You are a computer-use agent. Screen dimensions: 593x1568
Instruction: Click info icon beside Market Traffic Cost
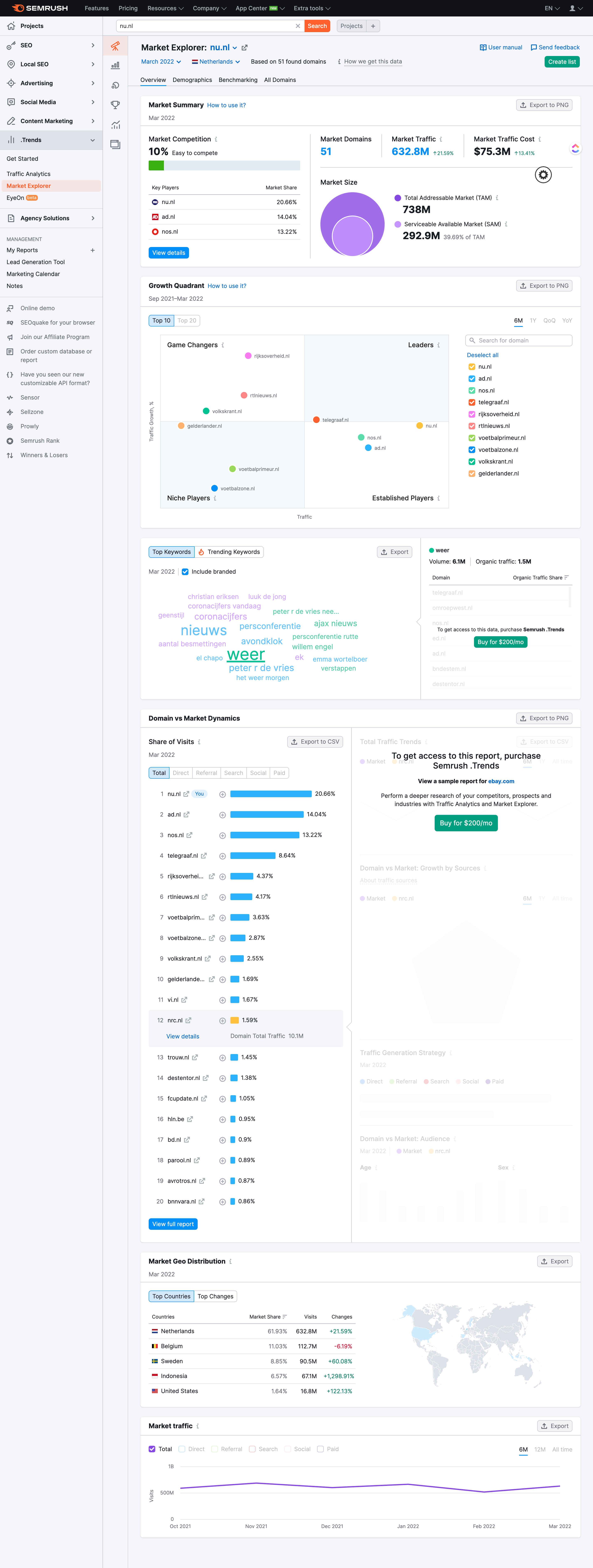tap(539, 139)
